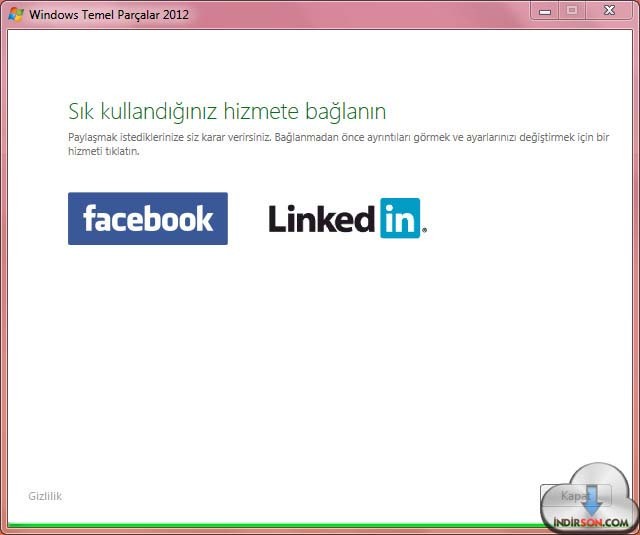The image size is (640, 535).
Task: Maximize the Windows Temel Parçalar window
Action: pyautogui.click(x=572, y=11)
